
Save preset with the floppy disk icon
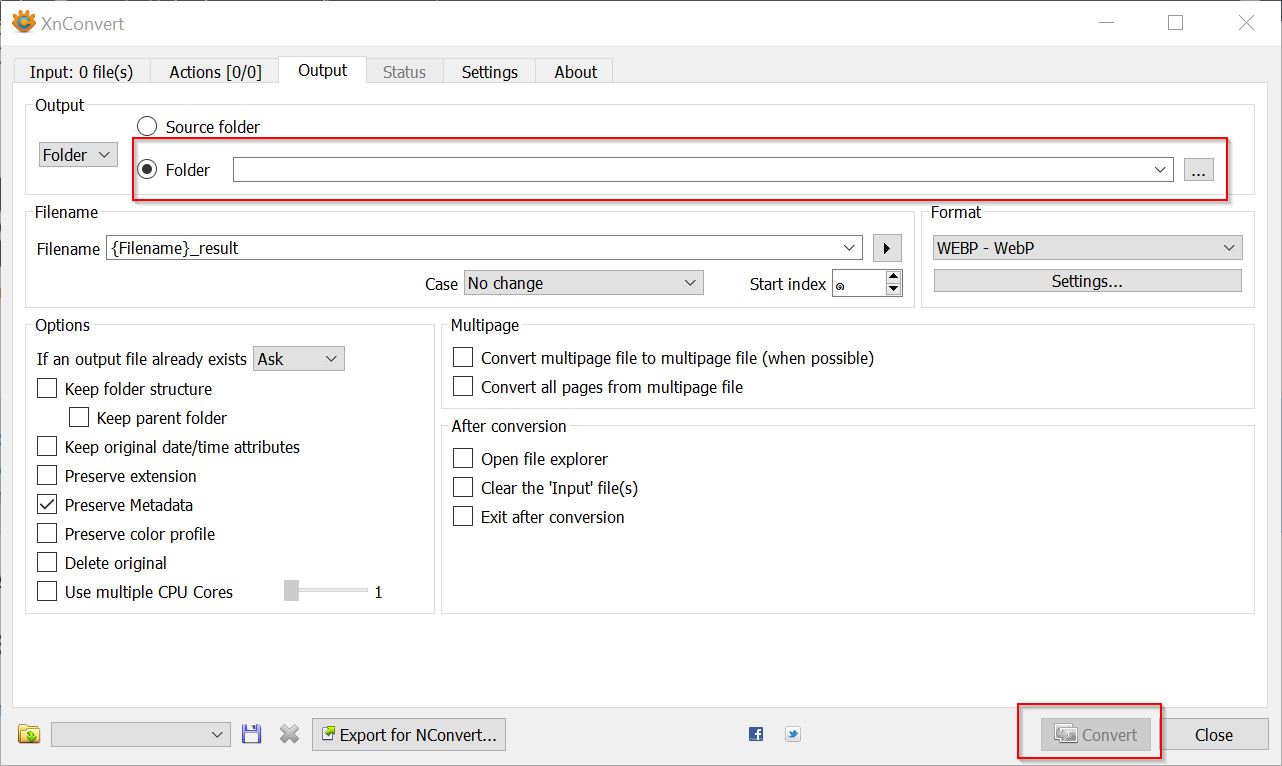point(252,735)
